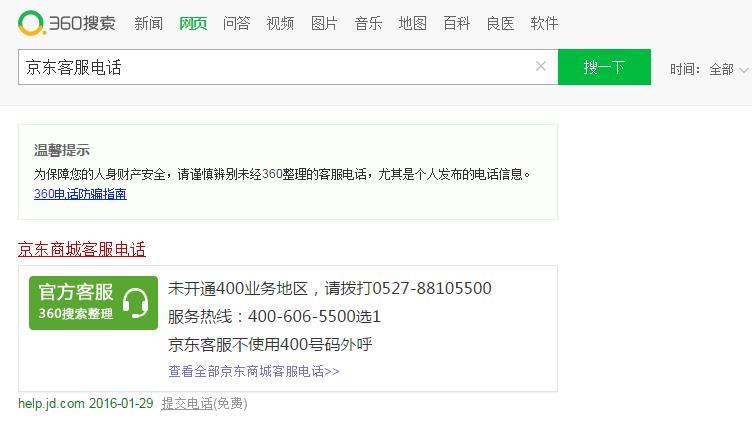Select the 良医 tab
Screen dimensions: 752x424
click(500, 23)
